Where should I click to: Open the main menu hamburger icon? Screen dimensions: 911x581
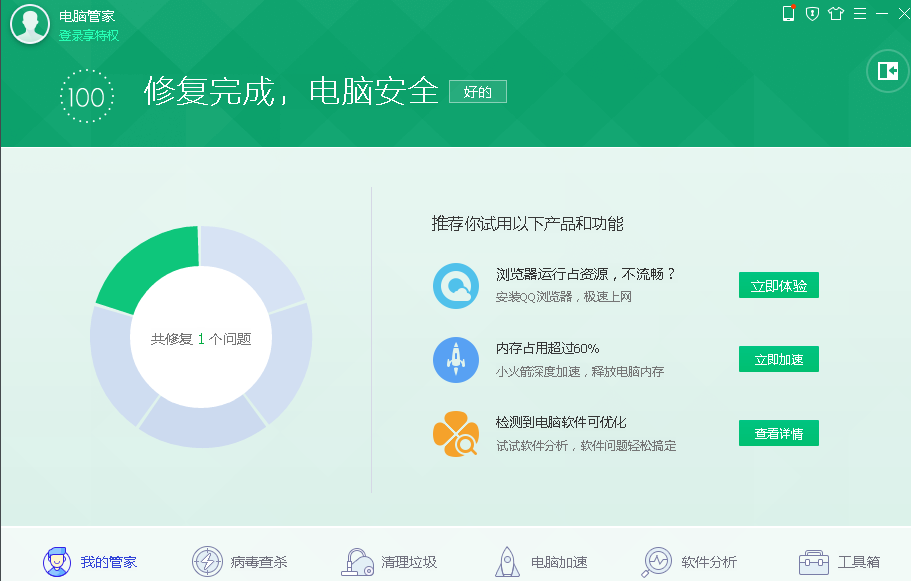point(860,13)
